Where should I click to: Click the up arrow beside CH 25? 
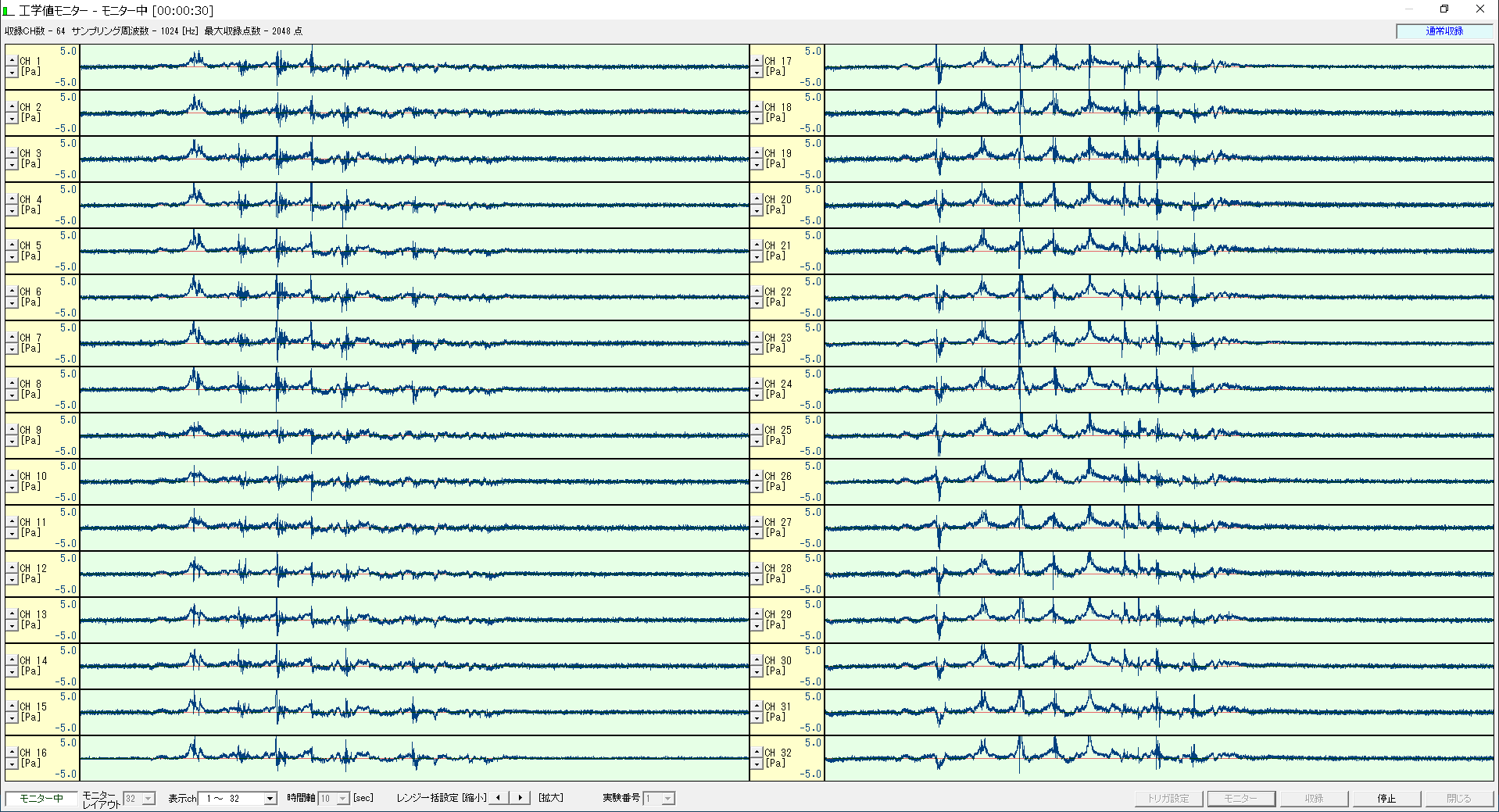coord(757,430)
